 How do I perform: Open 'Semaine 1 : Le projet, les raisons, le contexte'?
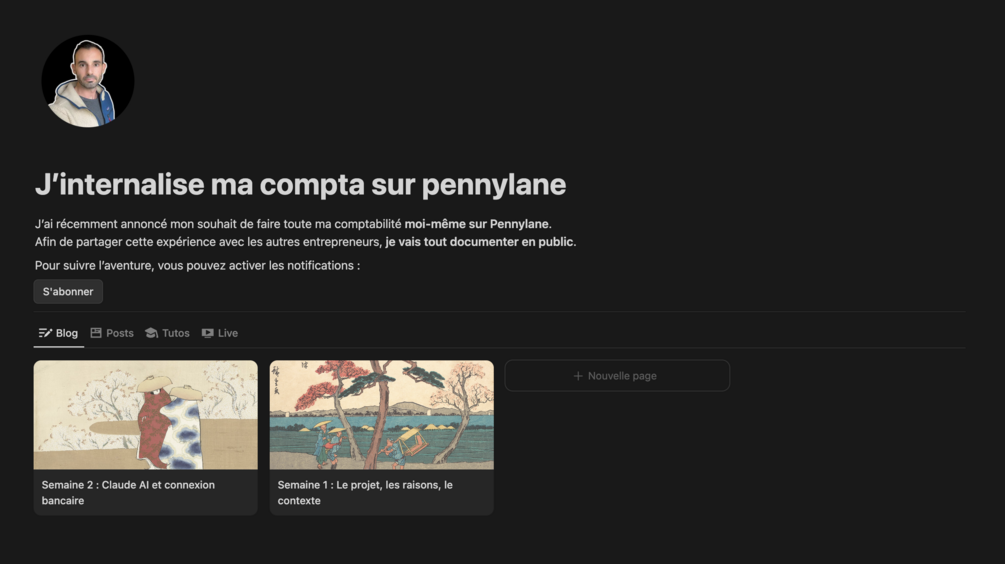click(365, 493)
